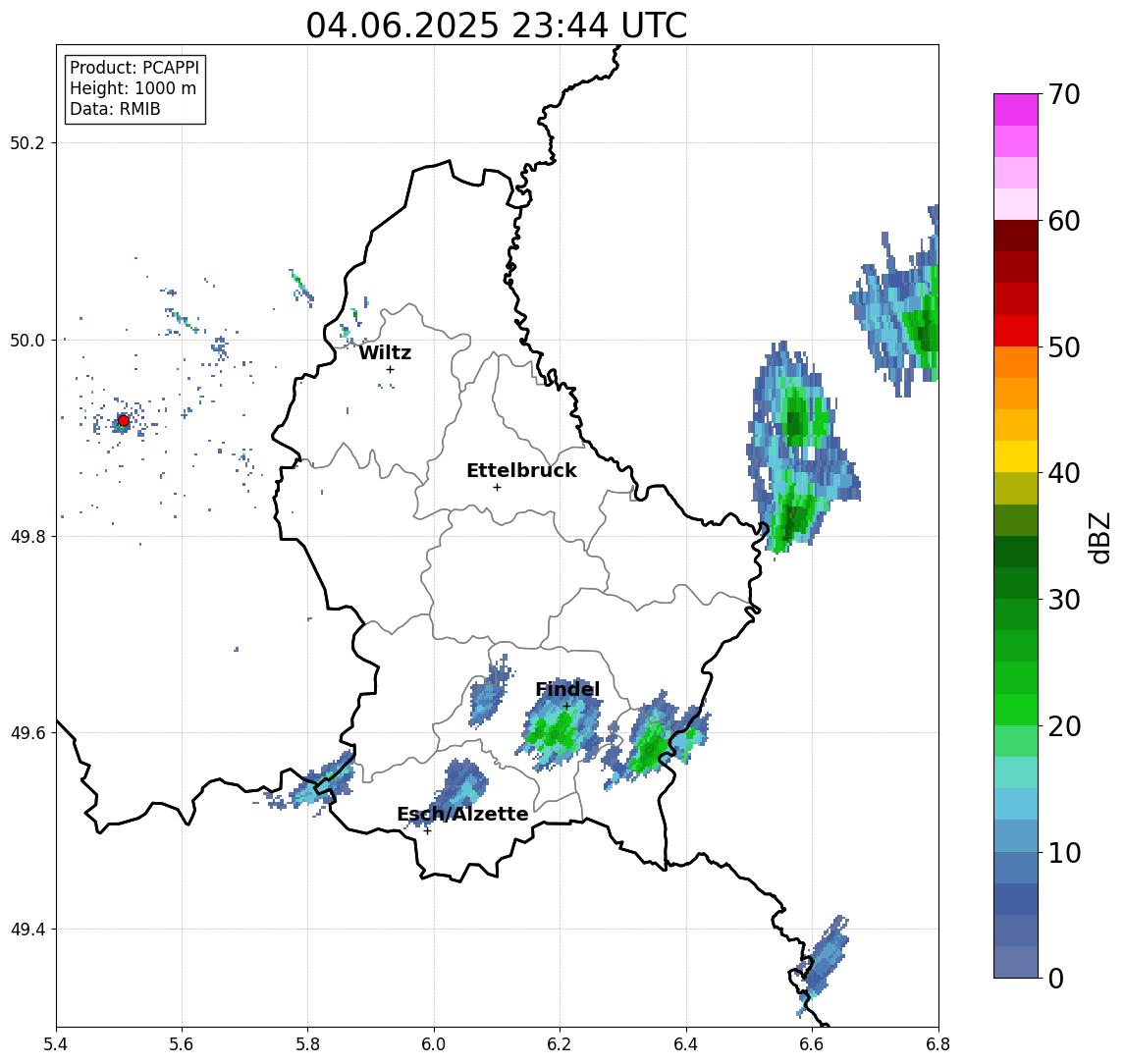Pick the yellow colorbar segment above 40

pyautogui.click(x=1016, y=456)
